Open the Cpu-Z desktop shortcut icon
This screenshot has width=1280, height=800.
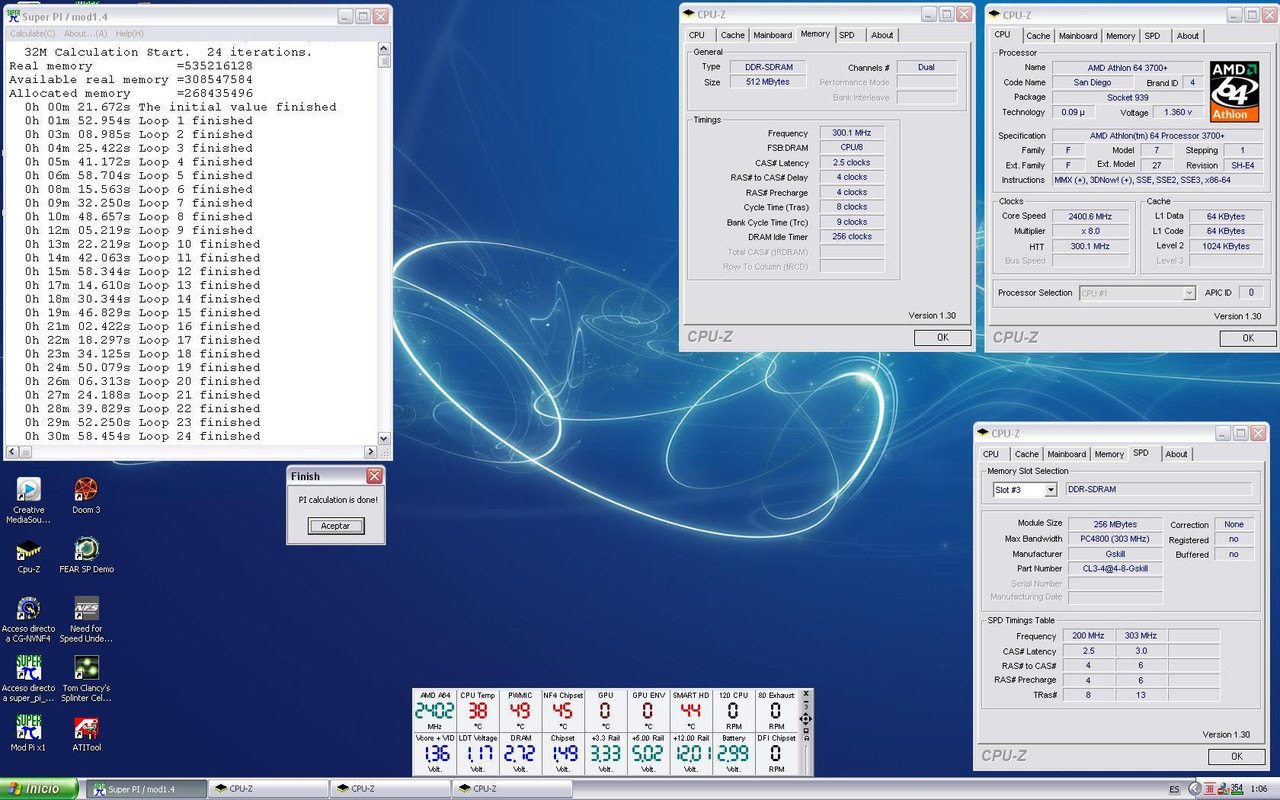click(29, 550)
